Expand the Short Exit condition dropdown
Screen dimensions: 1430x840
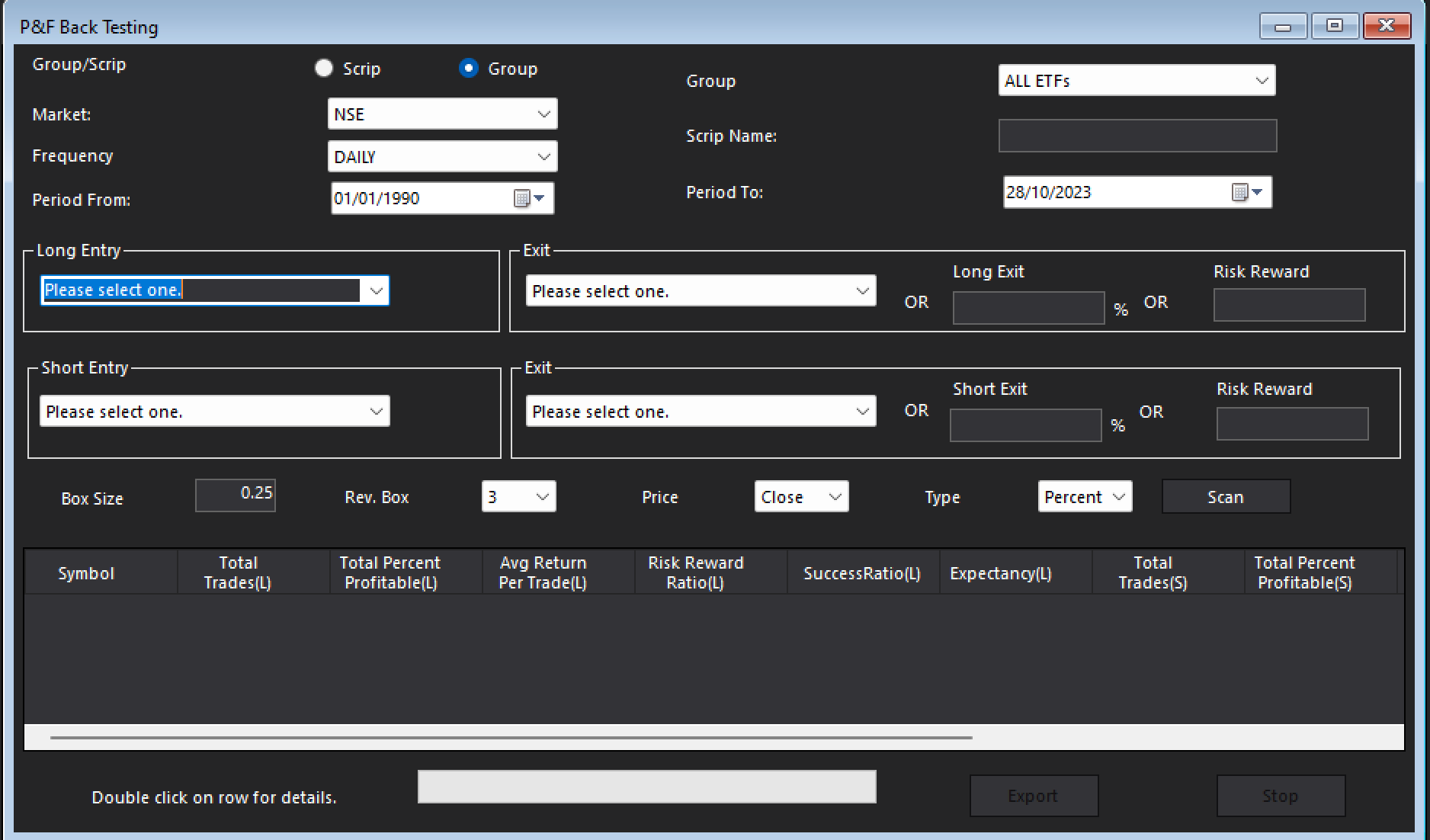point(701,411)
